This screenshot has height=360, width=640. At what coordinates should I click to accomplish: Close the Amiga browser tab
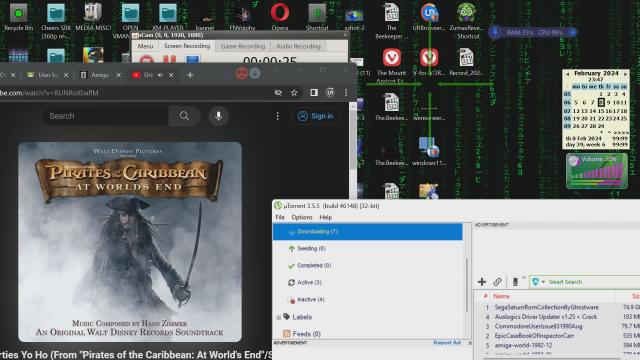point(119,75)
